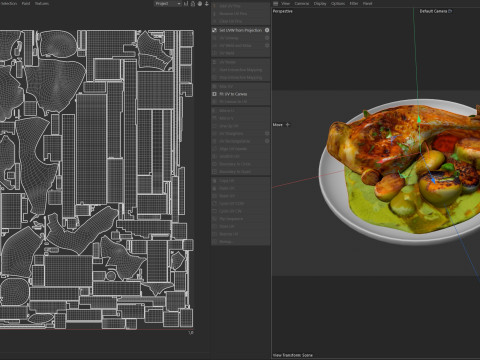Open options gear for Set UVW from Projection
Screen dimensions: 480x360
pyautogui.click(x=267, y=30)
